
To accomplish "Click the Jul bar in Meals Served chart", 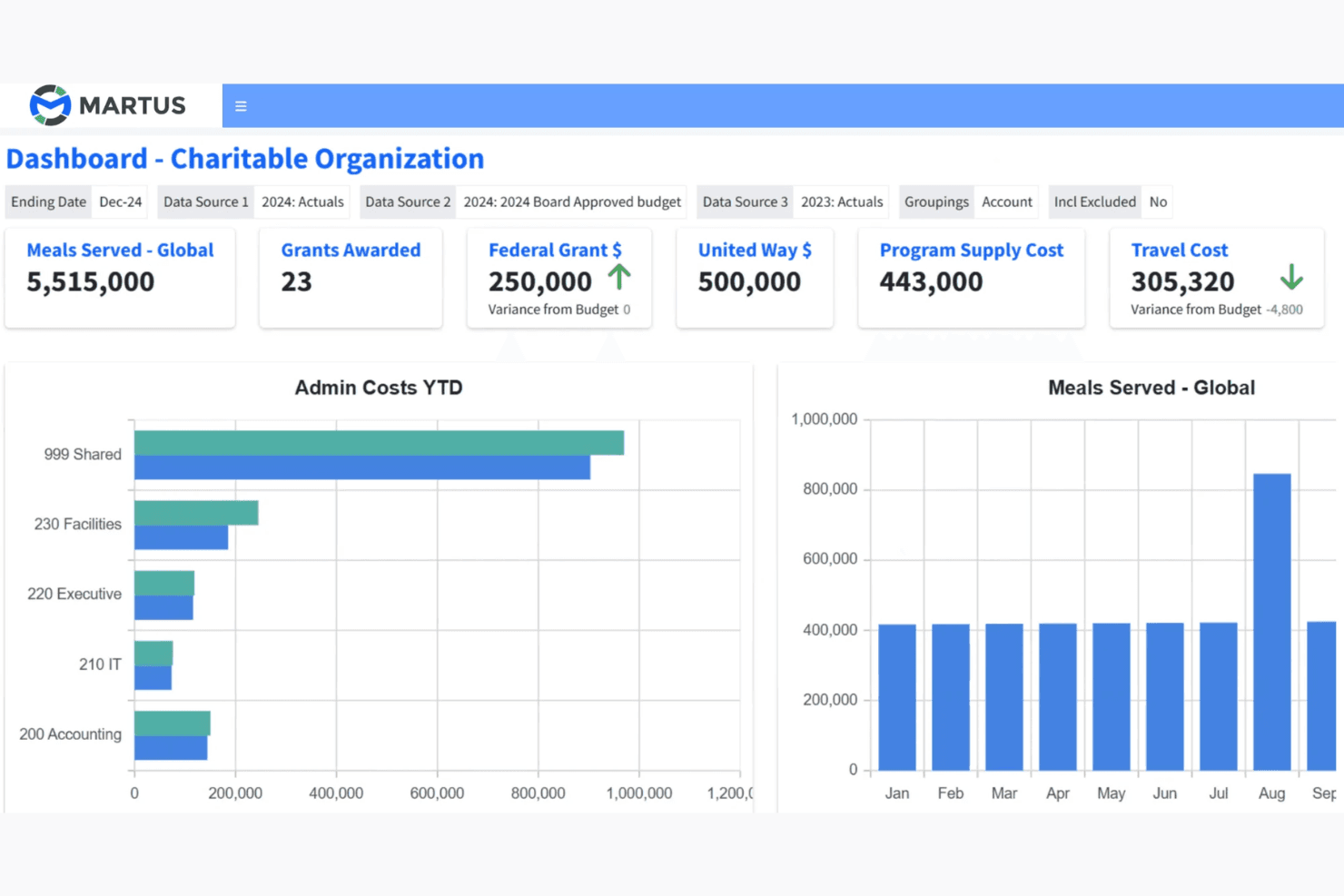I will point(1218,696).
